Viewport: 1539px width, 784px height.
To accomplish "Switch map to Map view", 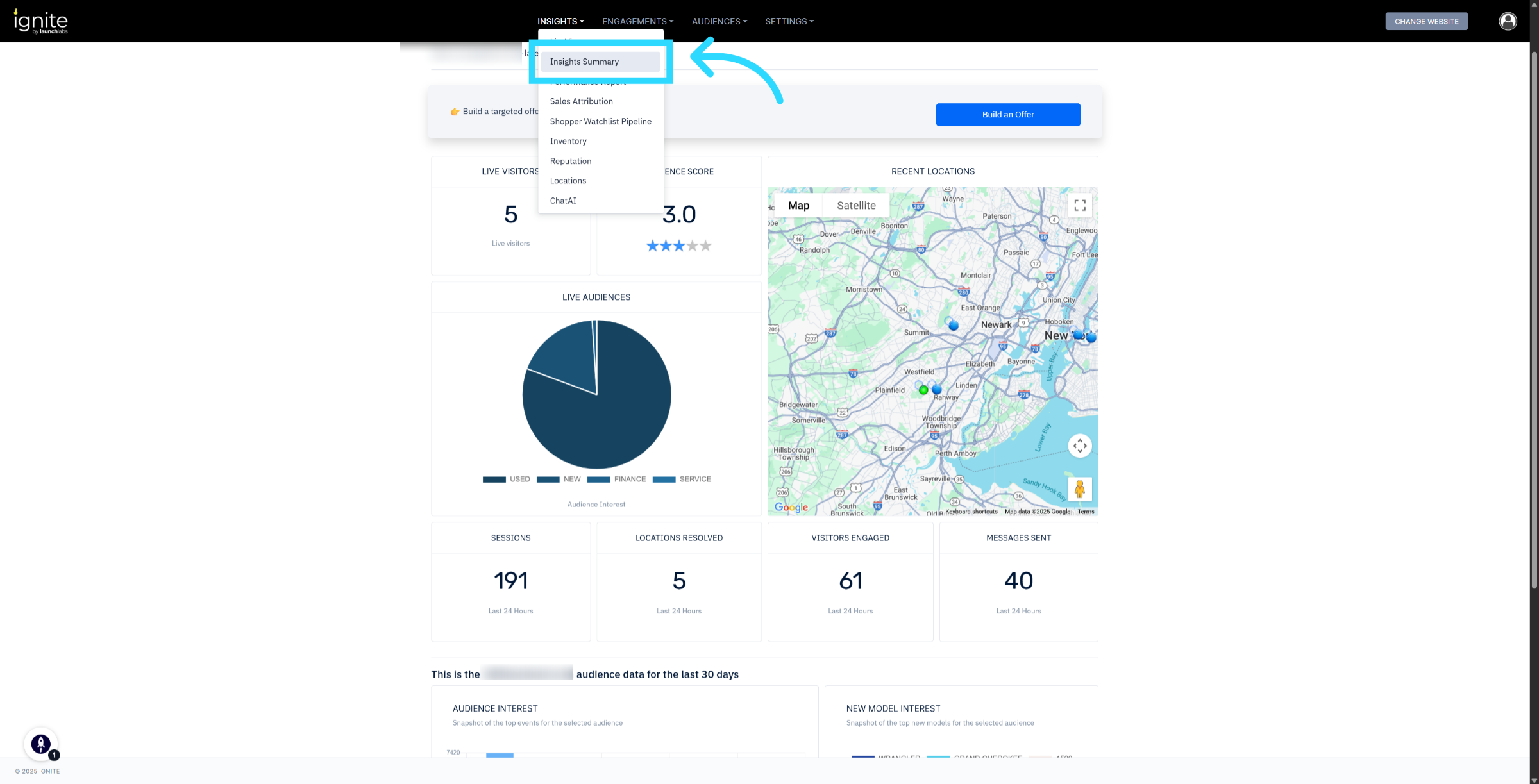I will [798, 205].
